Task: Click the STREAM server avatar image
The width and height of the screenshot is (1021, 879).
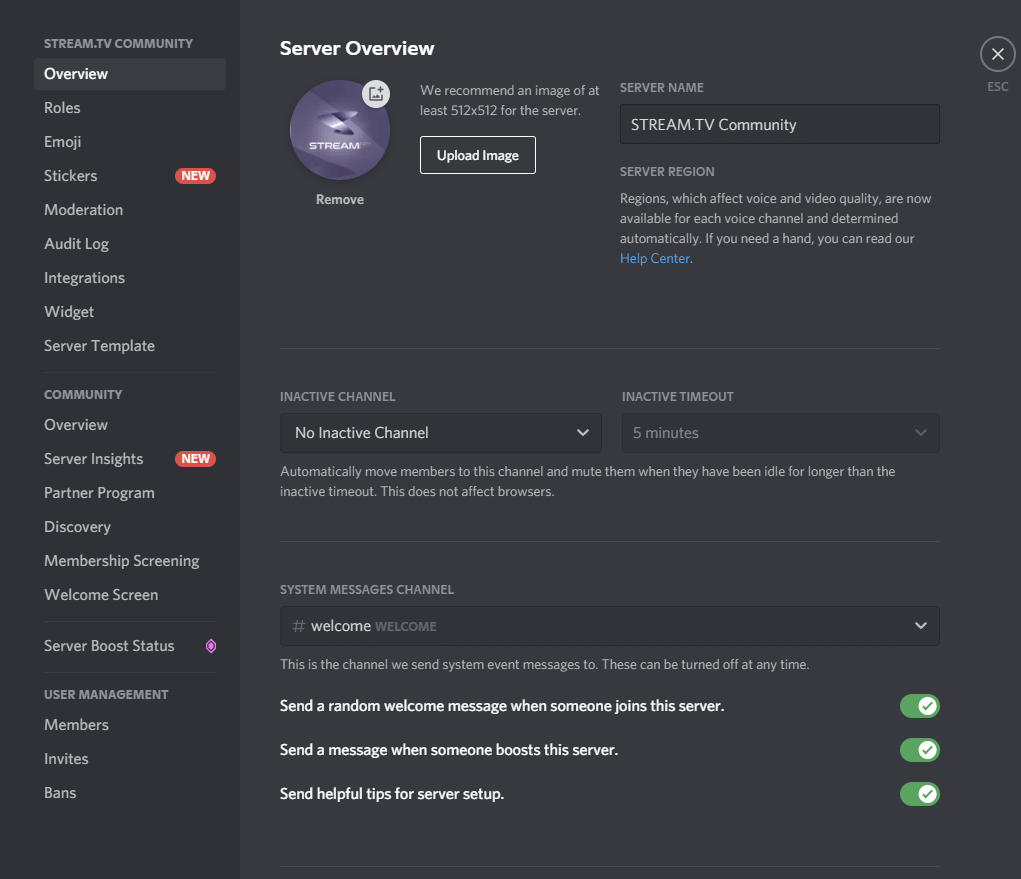Action: pyautogui.click(x=338, y=132)
